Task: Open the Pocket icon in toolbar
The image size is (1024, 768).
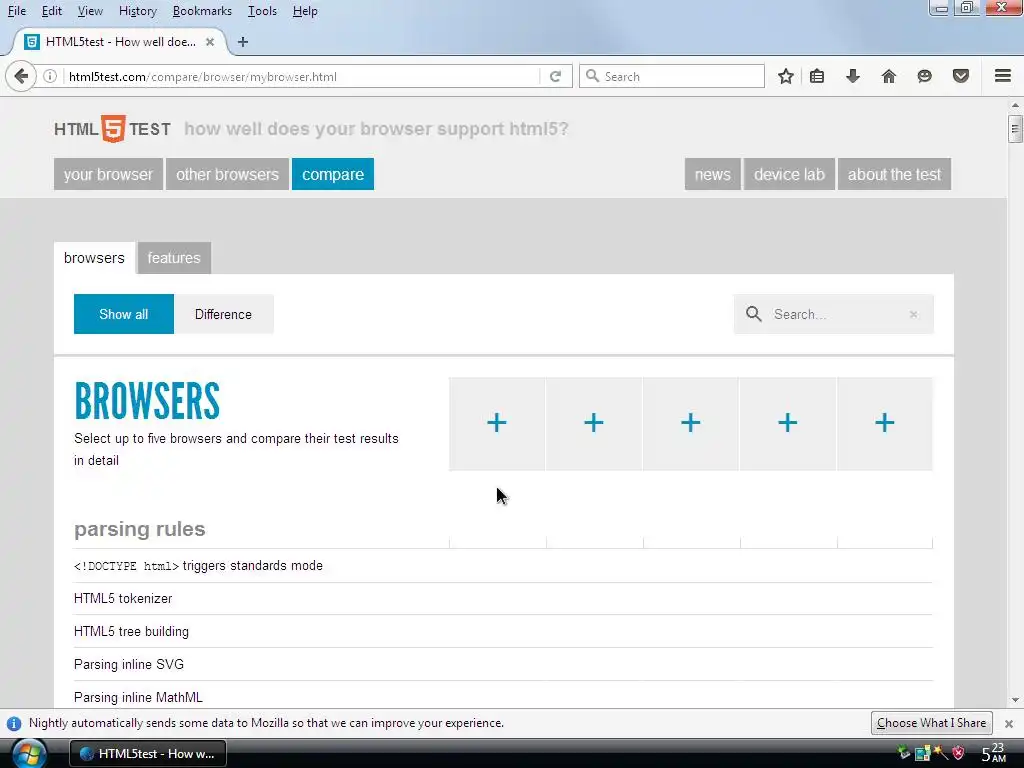Action: pos(961,76)
